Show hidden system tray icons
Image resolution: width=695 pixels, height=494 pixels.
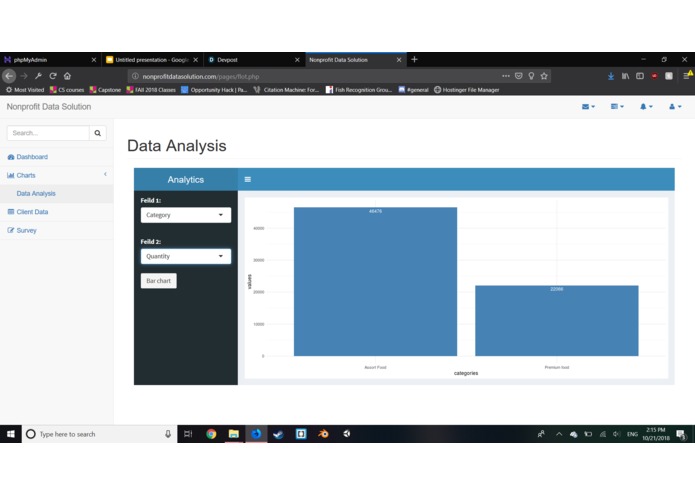click(559, 434)
